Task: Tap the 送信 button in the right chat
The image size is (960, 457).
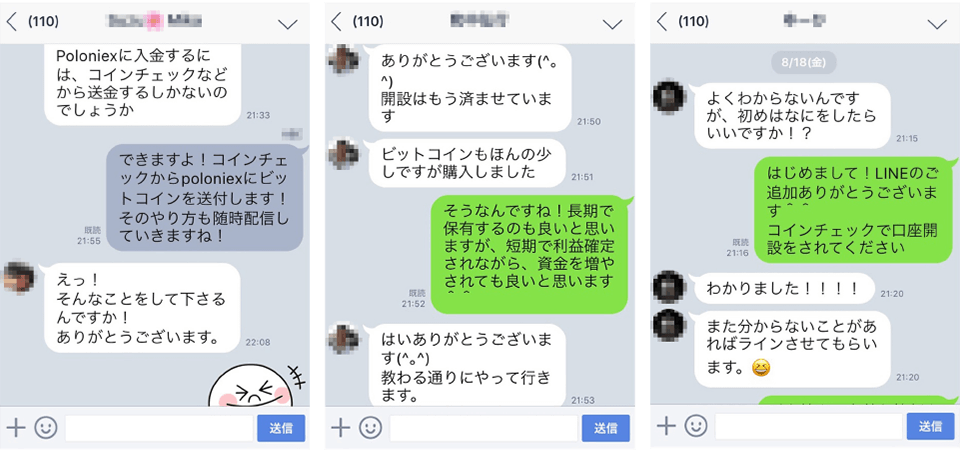Action: pos(931,426)
